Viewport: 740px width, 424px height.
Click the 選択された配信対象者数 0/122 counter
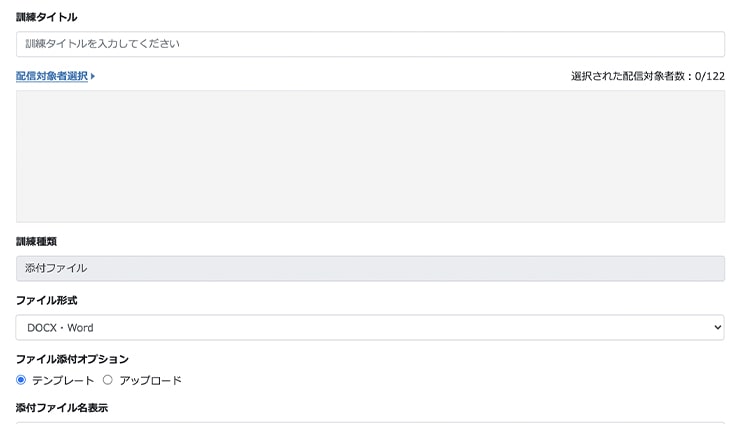pyautogui.click(x=648, y=76)
